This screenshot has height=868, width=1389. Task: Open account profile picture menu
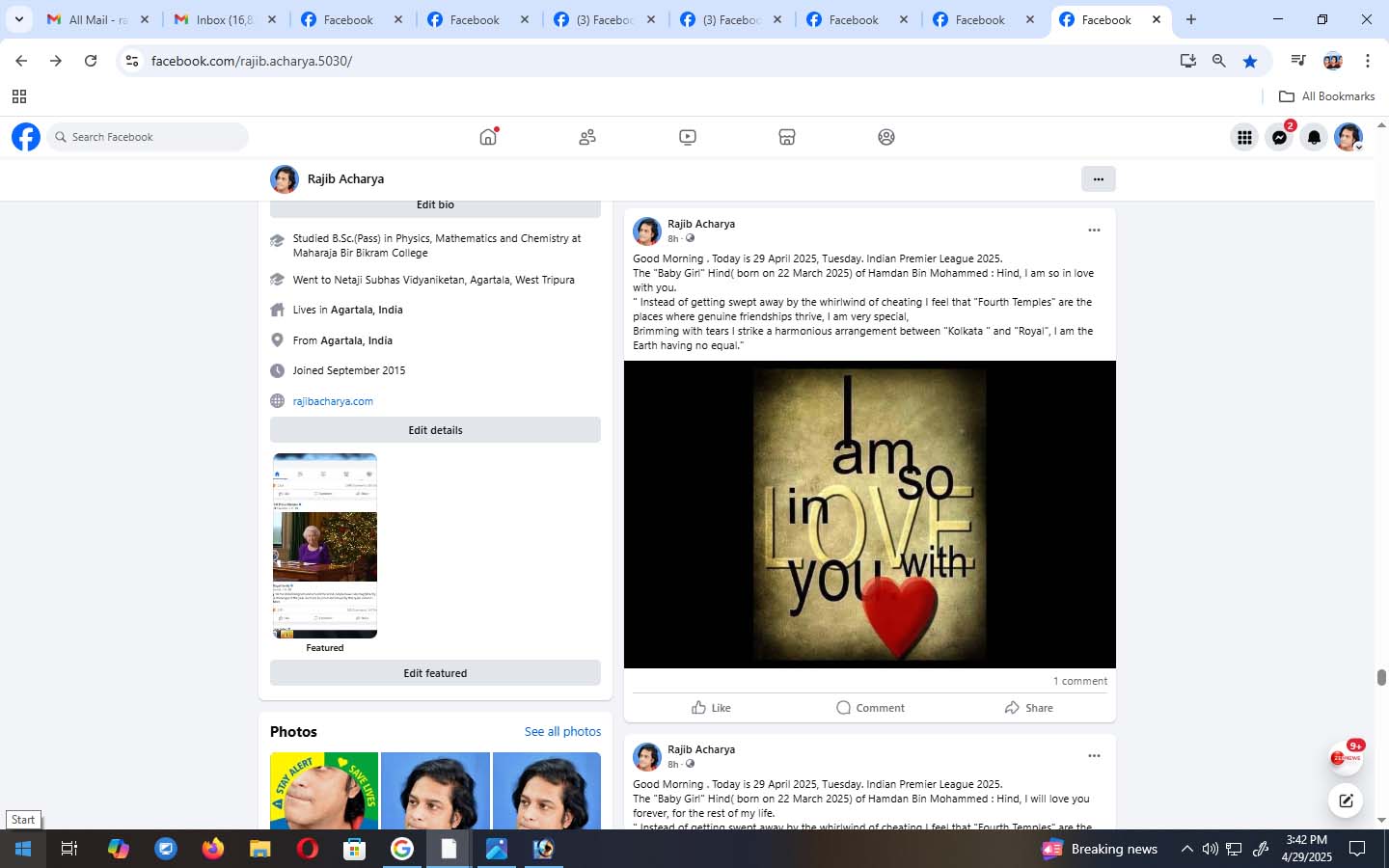[x=1348, y=137]
